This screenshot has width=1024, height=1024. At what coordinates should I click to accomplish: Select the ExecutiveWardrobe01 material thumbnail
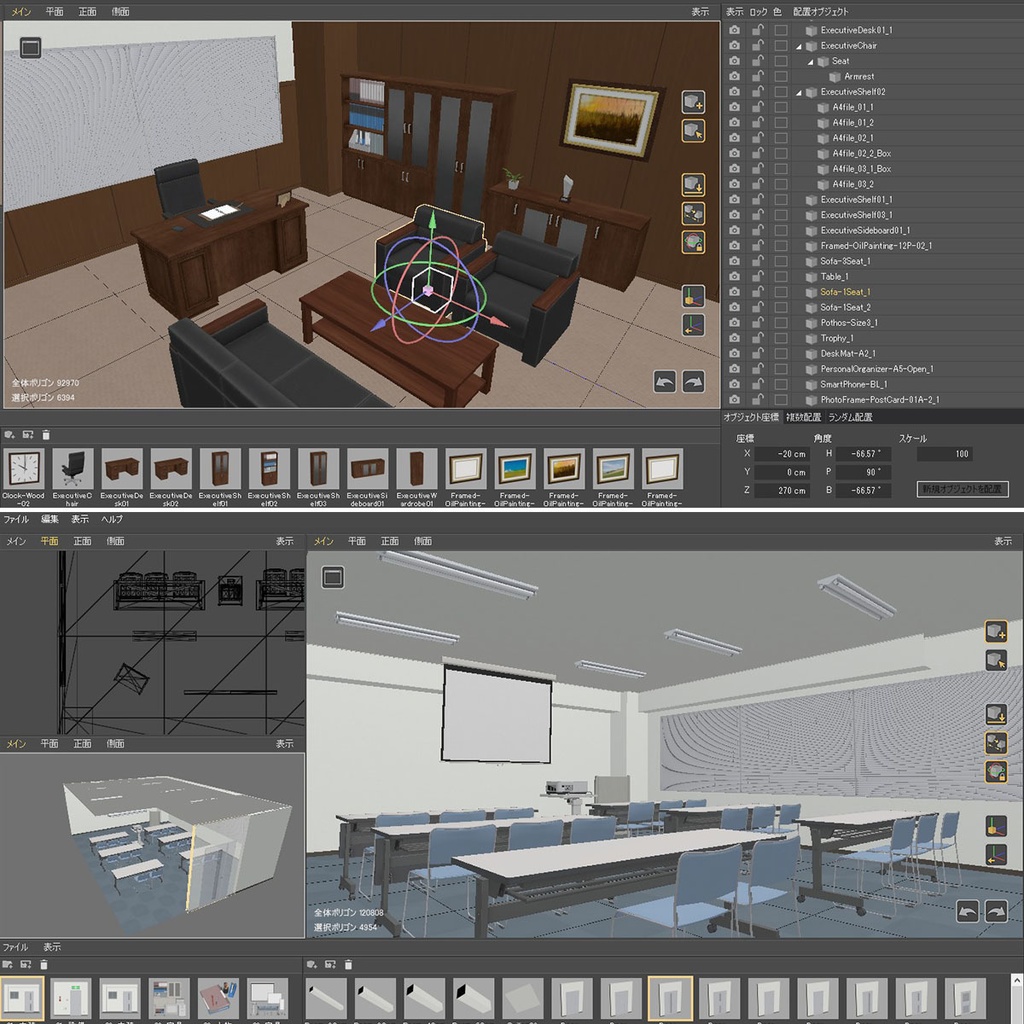[x=417, y=470]
